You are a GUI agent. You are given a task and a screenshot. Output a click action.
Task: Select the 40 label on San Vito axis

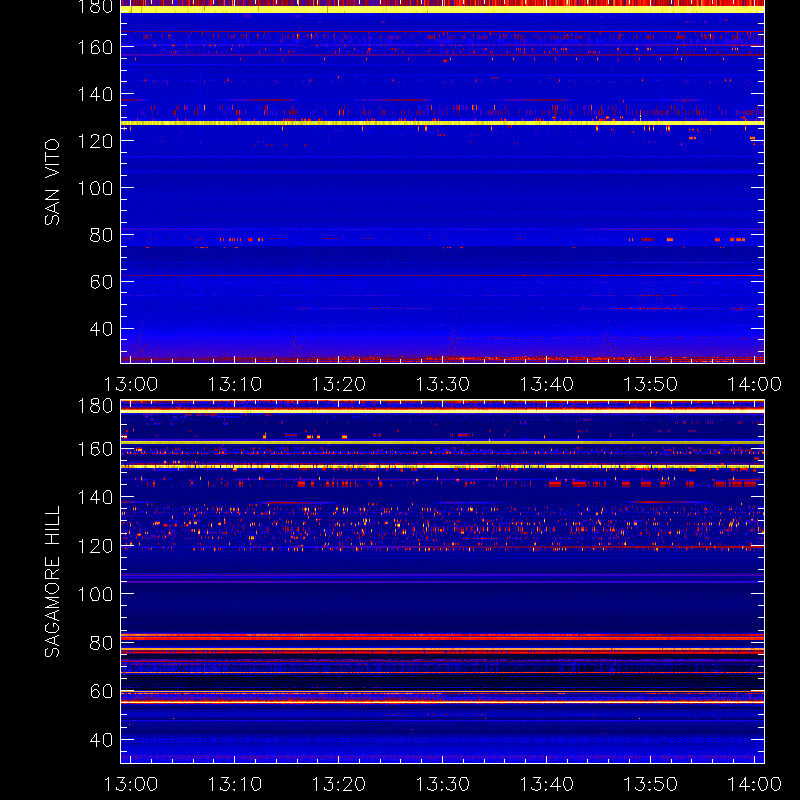(102, 329)
